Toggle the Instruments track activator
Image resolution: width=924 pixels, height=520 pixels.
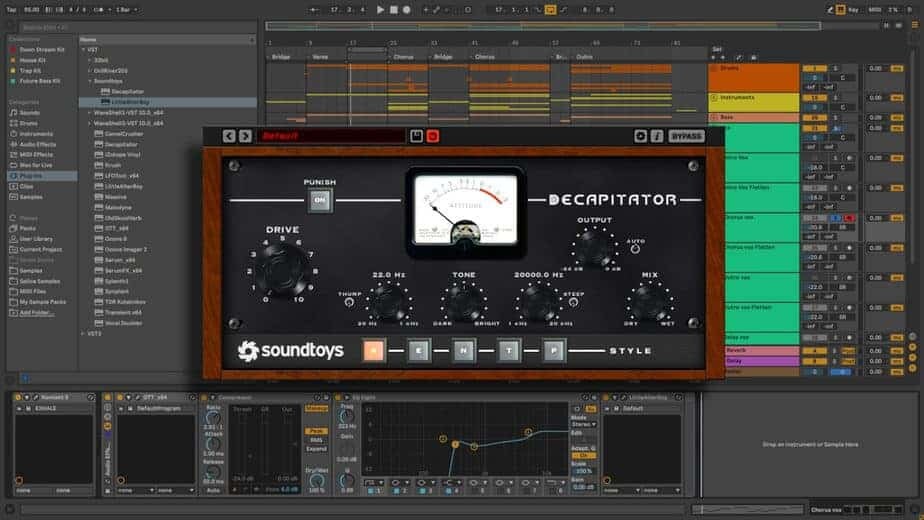coord(814,98)
